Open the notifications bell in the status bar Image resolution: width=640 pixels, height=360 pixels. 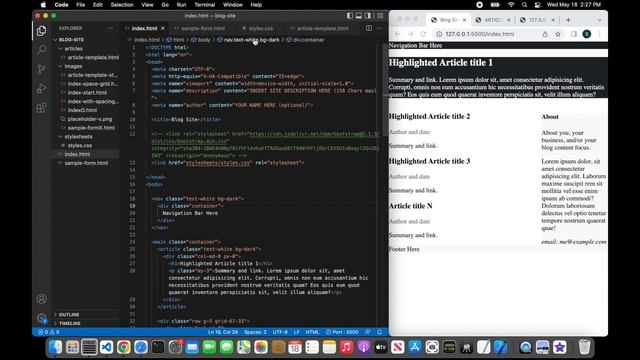[380, 332]
